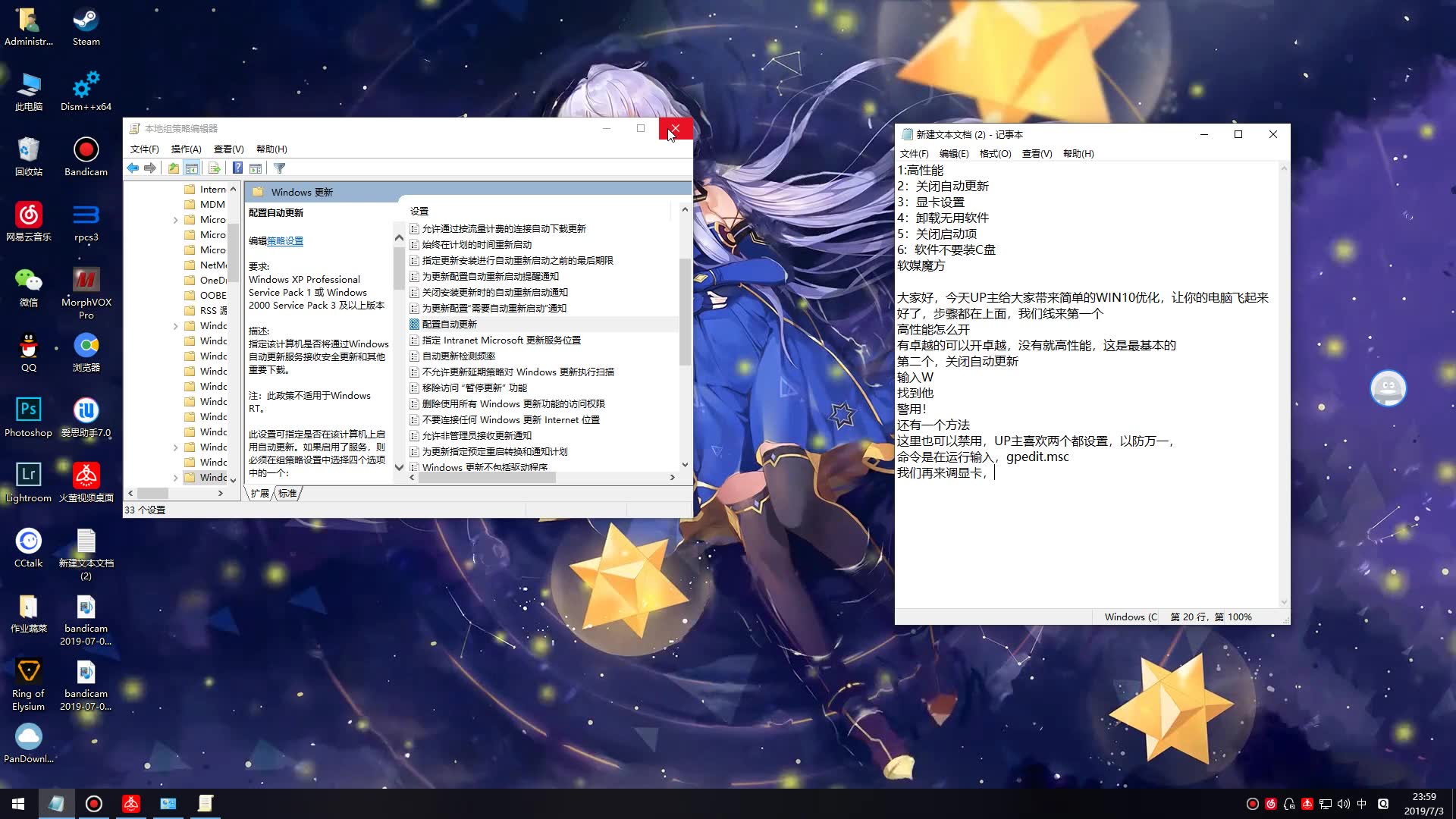This screenshot has height=819, width=1456.
Task: Open the 爱思助手7.0 desktop icon
Action: (86, 419)
